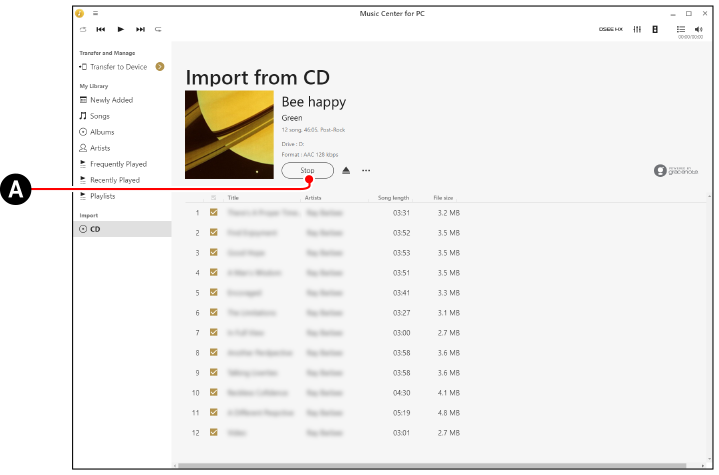
Task: Toggle the DSEE HX sound enhancement
Action: 610,30
